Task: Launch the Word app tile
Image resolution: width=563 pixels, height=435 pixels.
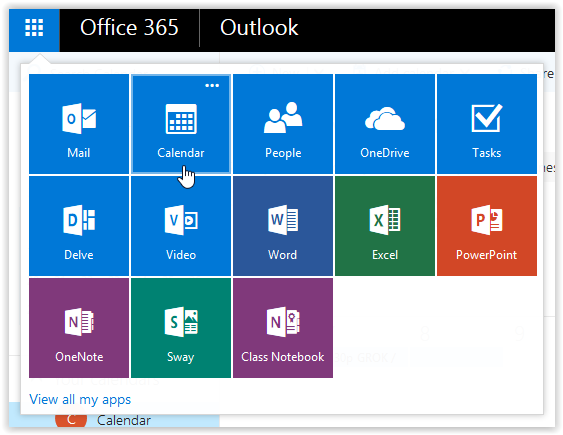Action: click(283, 226)
